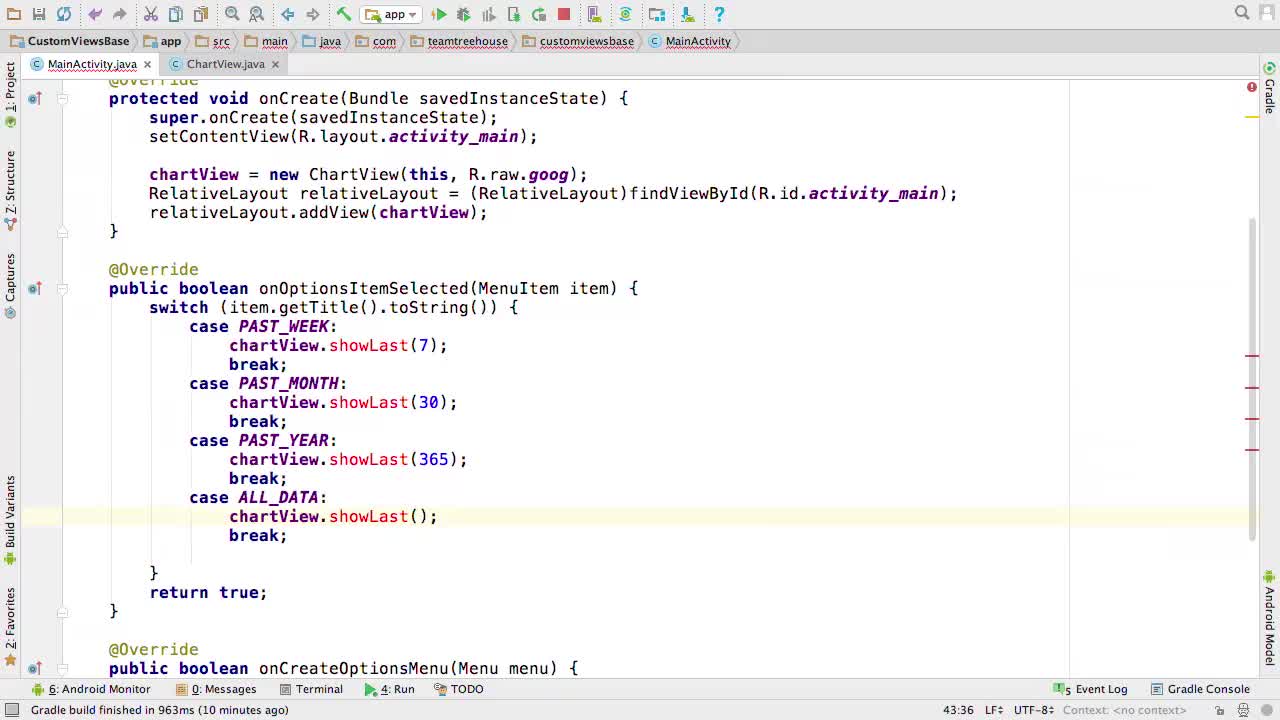Click the Help question mark icon

(719, 14)
